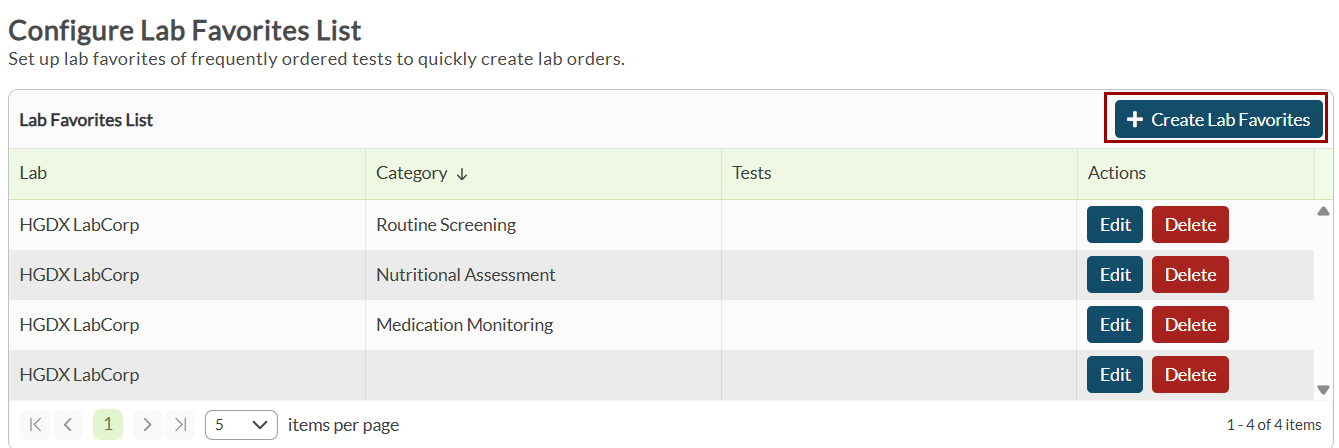Open the items per page dropdown

pos(241,425)
